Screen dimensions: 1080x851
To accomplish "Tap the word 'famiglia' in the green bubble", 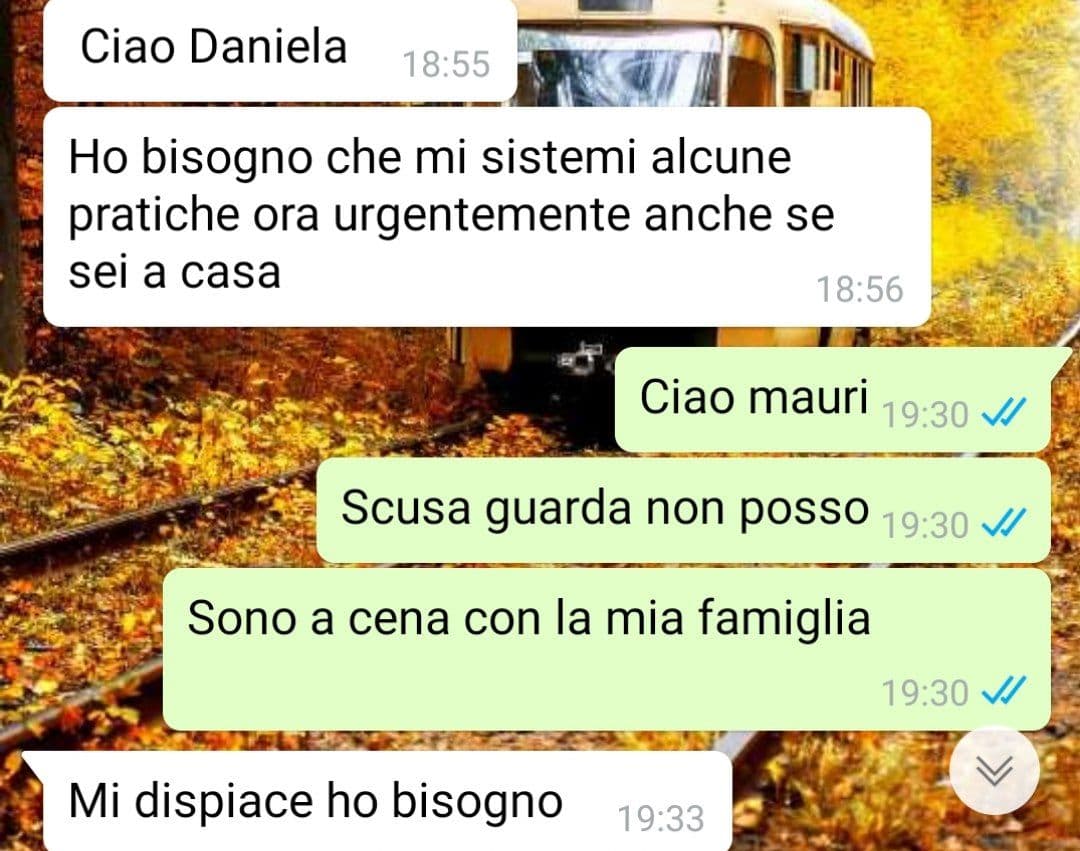I will (x=785, y=618).
